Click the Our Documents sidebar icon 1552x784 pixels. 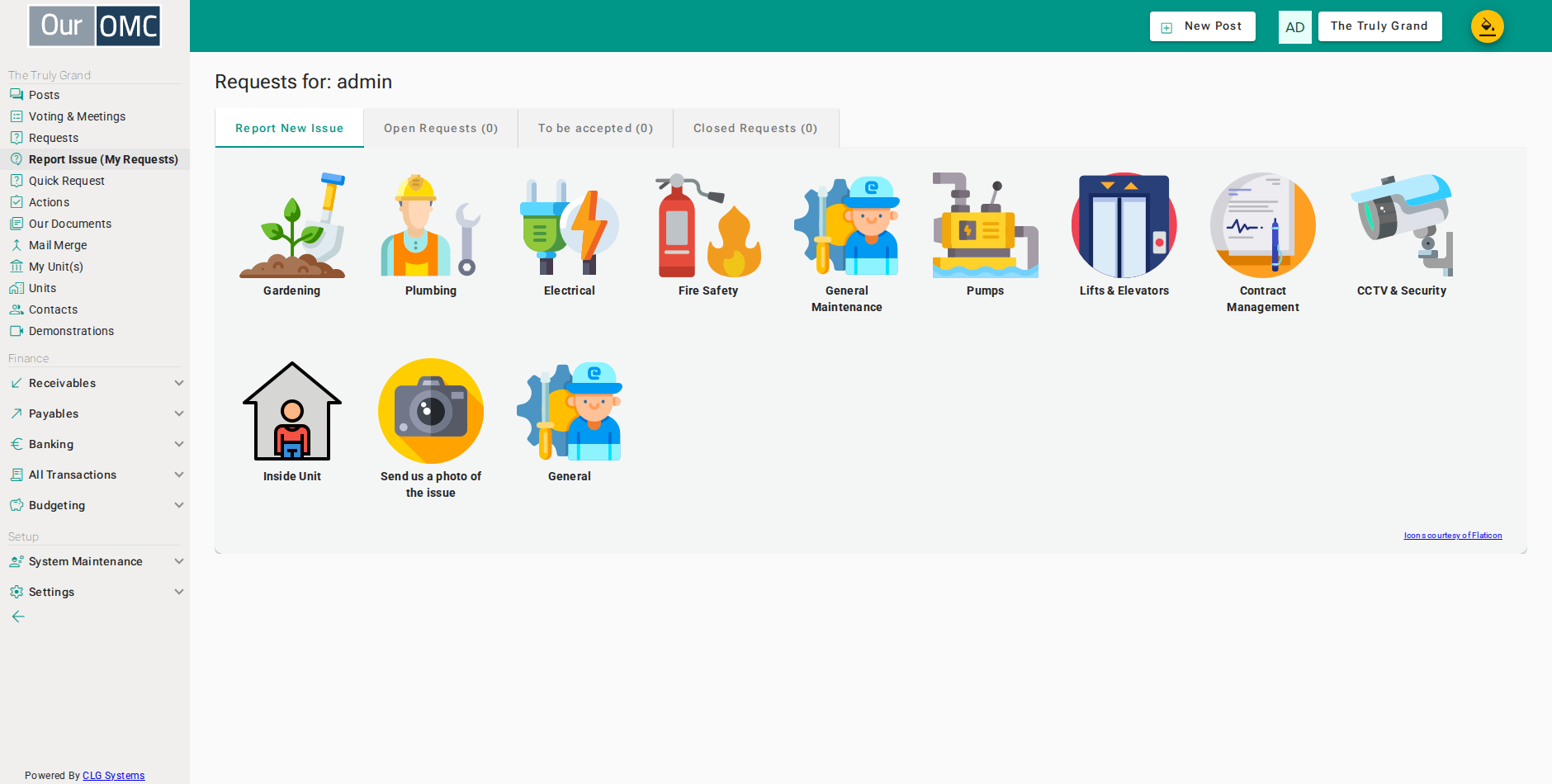(17, 224)
